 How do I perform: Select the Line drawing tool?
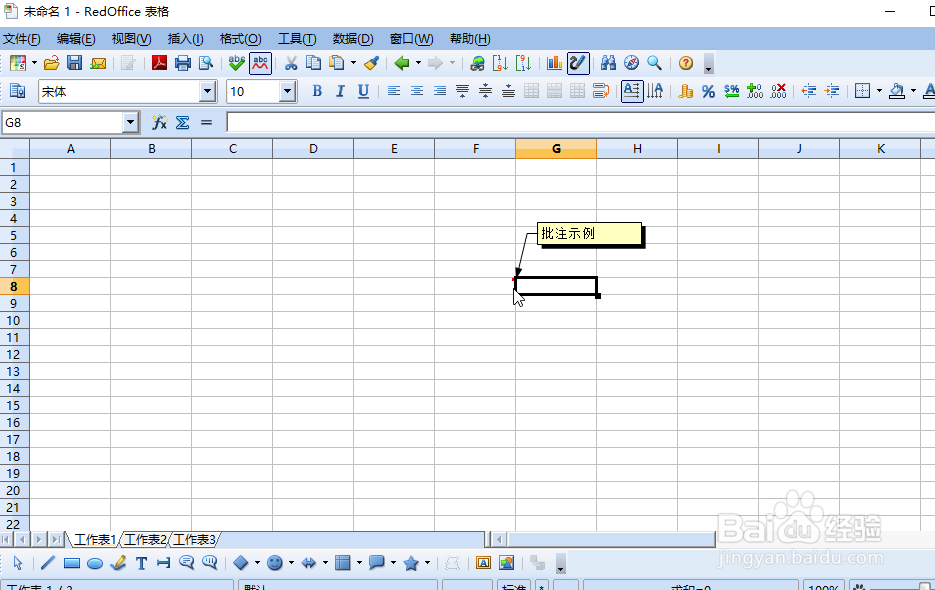pyautogui.click(x=48, y=563)
